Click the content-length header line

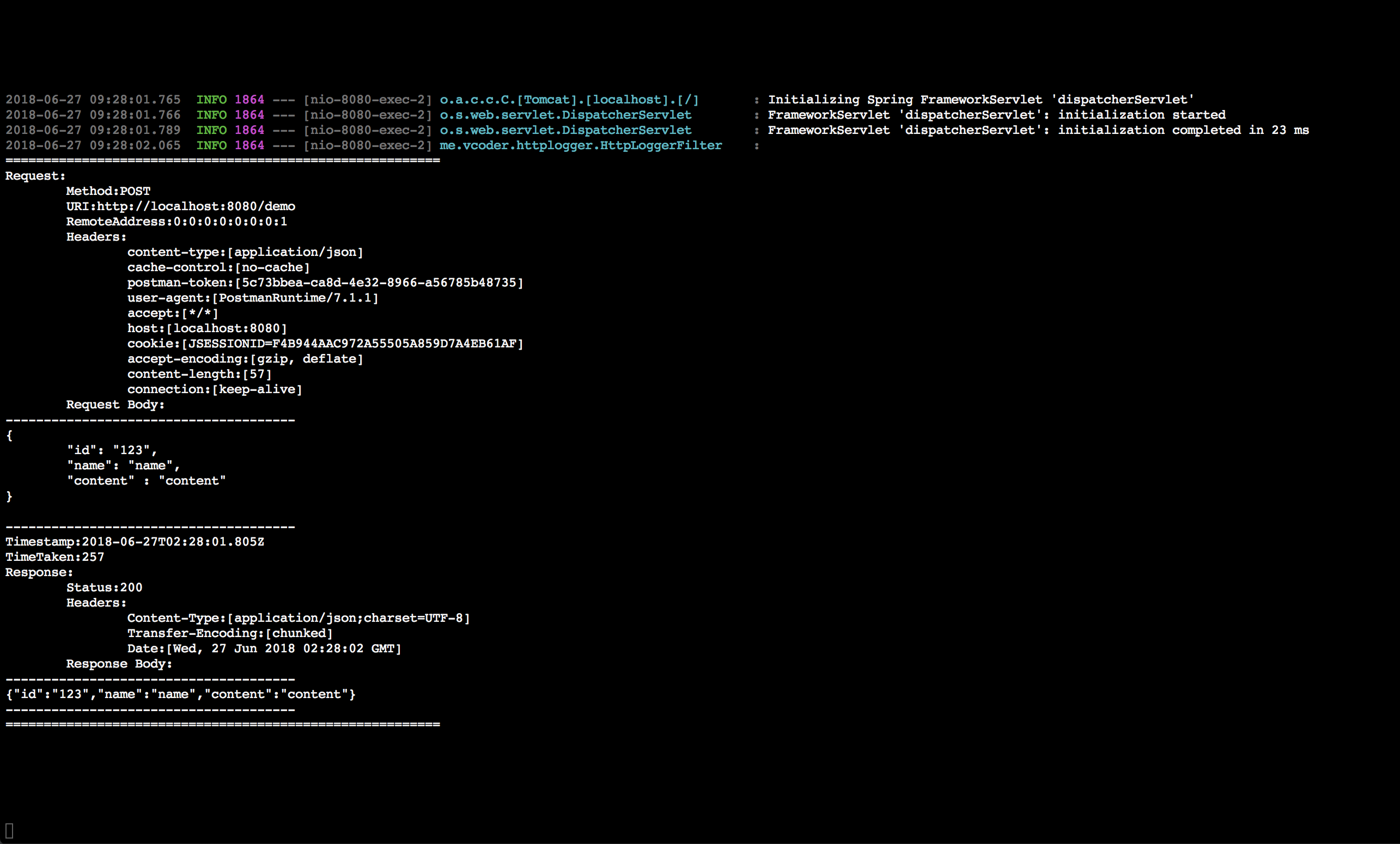coord(199,374)
